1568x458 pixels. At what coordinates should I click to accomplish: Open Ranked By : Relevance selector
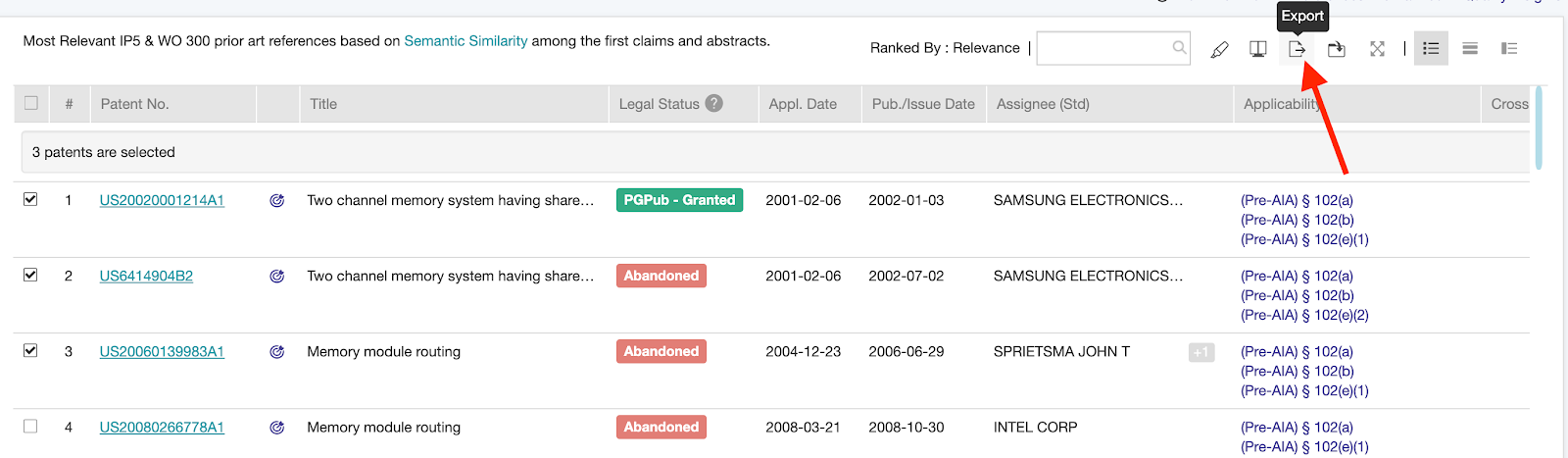(945, 48)
